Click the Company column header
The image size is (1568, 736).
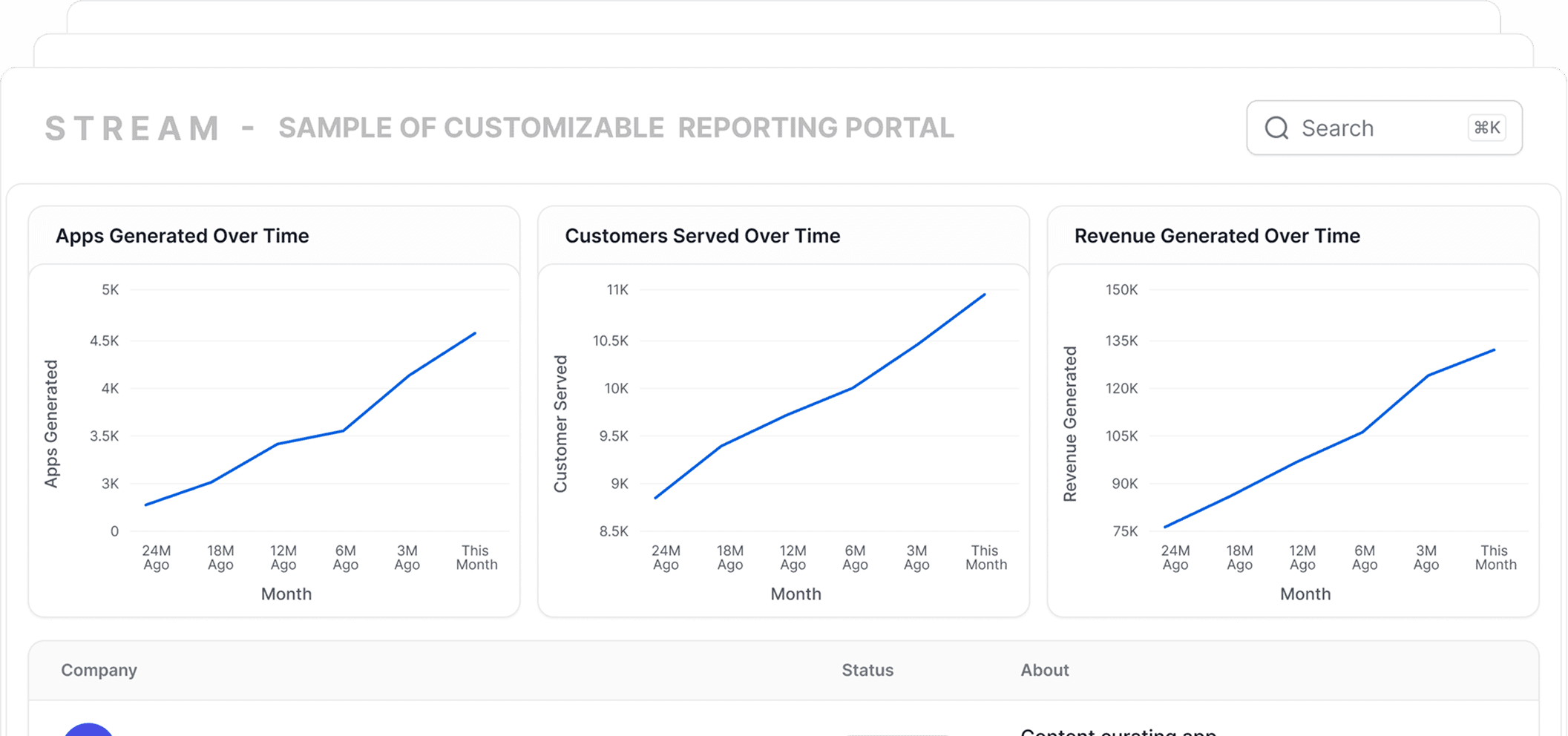click(x=99, y=670)
